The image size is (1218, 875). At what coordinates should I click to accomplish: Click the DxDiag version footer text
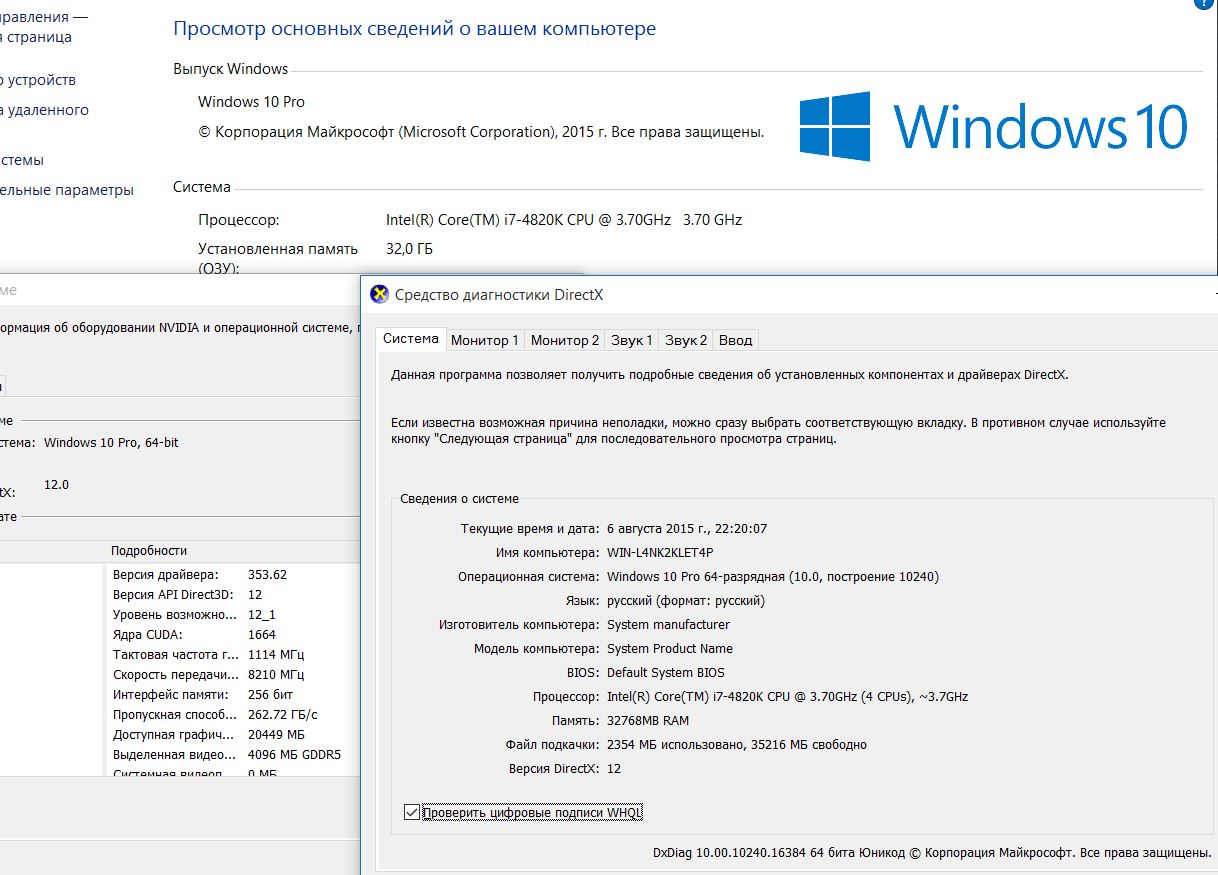pyautogui.click(x=932, y=852)
